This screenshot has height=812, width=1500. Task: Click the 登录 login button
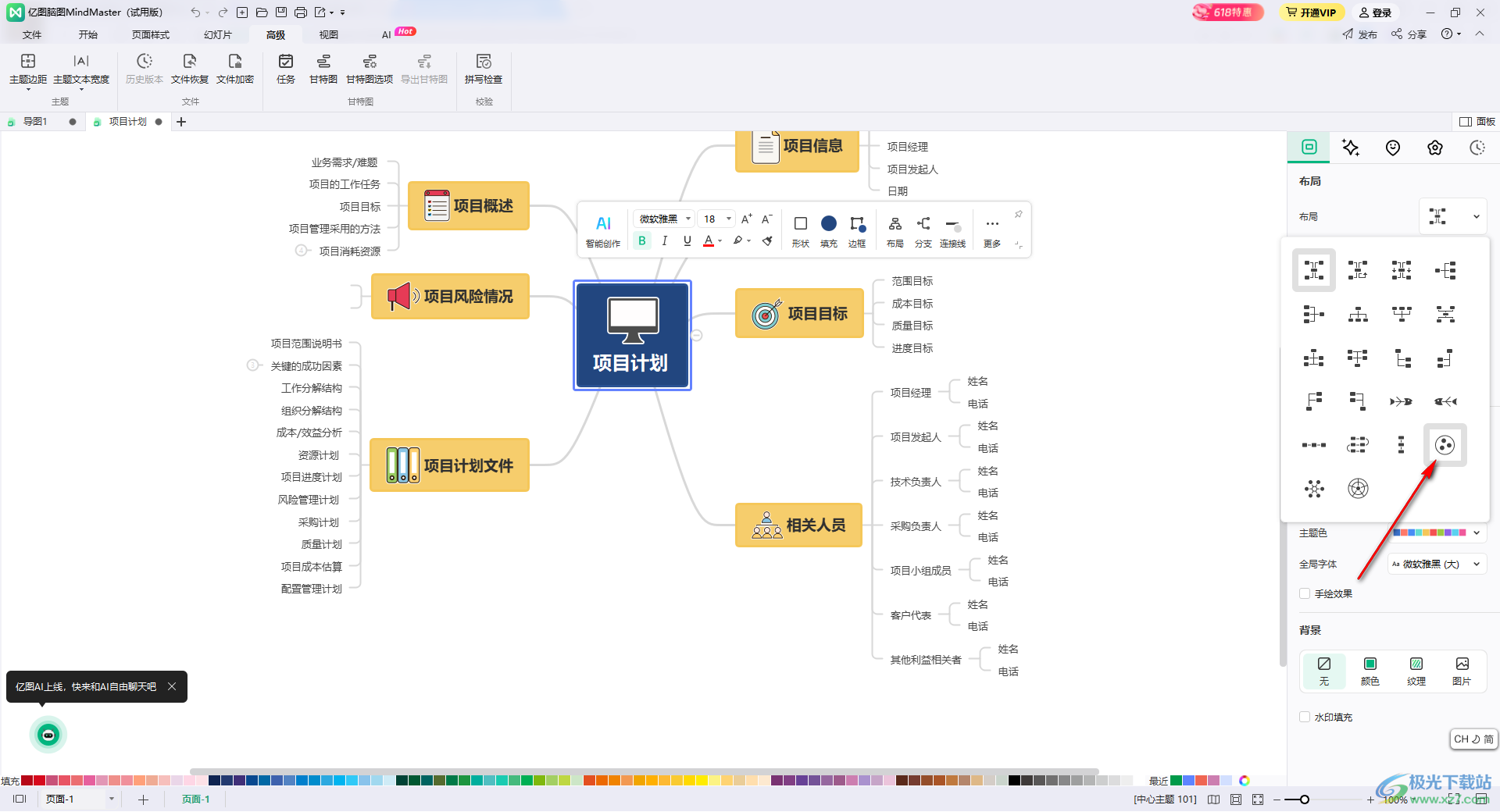pos(1375,12)
